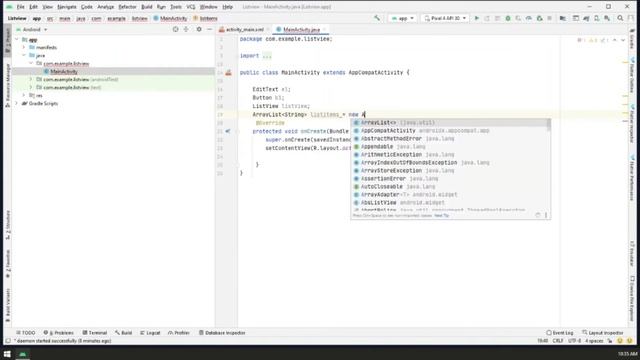Expand collapsed import statement in editor
This screenshot has height=360, width=640.
point(267,56)
